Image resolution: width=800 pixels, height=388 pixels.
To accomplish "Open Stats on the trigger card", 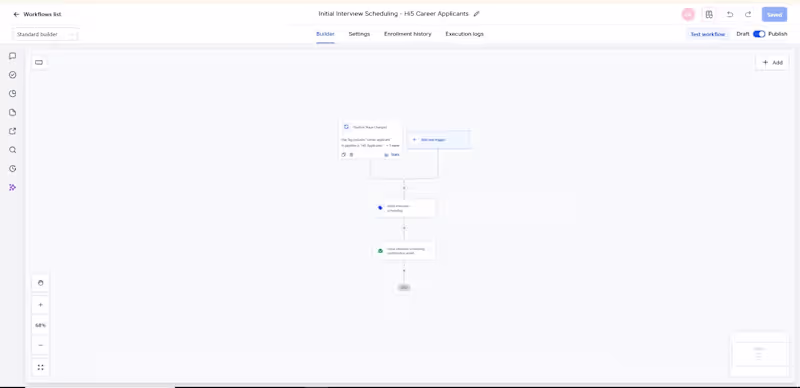I will point(392,155).
